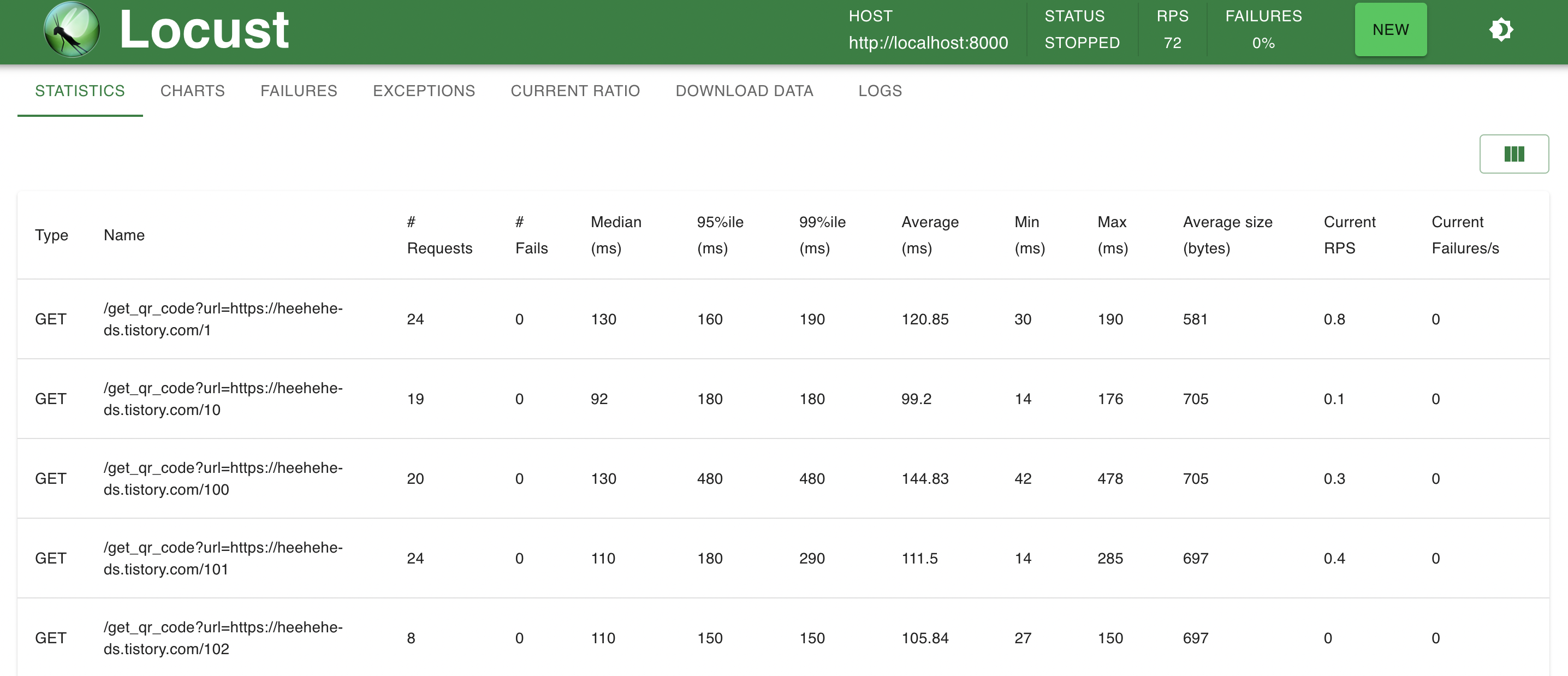Image resolution: width=1568 pixels, height=676 pixels.
Task: Click the 99%ile (ms) column header
Action: (822, 235)
